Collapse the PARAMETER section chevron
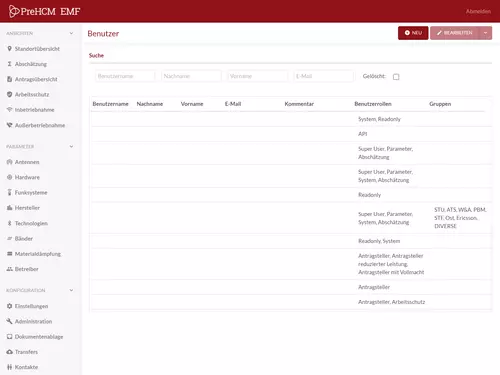 71,147
